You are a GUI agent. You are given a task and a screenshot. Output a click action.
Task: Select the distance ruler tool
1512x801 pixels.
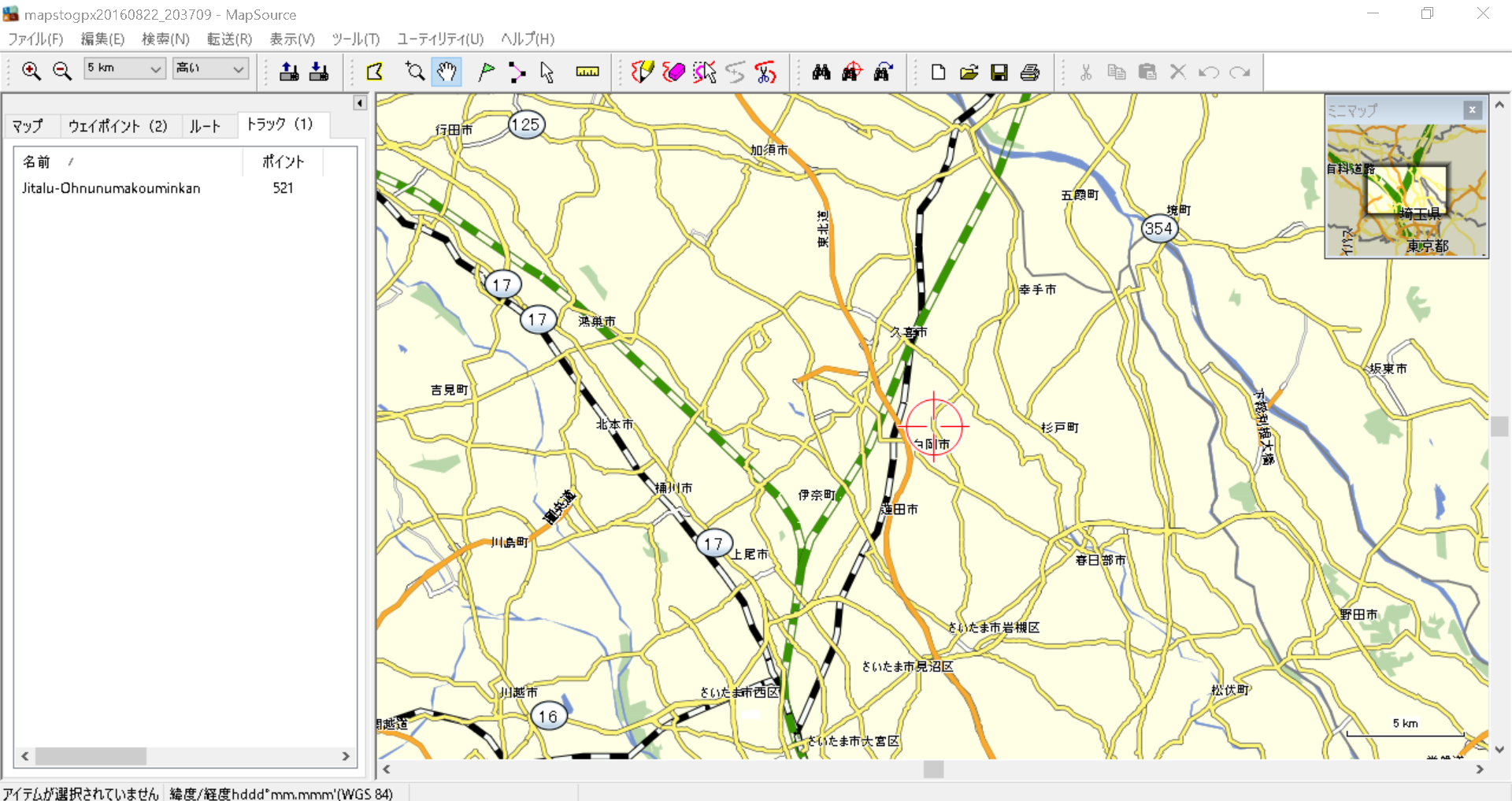coord(587,72)
